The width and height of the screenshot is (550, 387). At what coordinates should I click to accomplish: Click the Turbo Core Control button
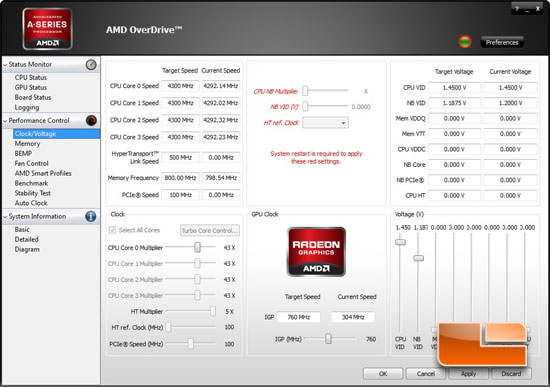coord(210,231)
